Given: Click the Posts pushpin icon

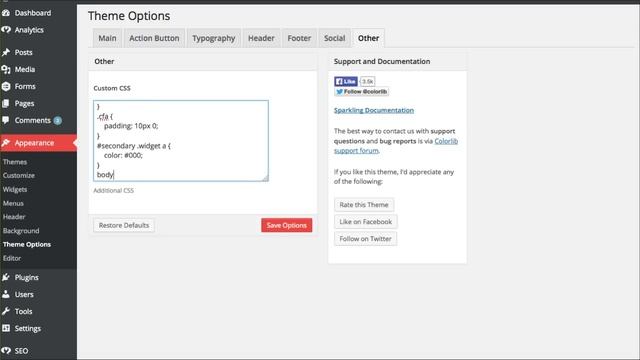Looking at the screenshot, I should (6, 52).
